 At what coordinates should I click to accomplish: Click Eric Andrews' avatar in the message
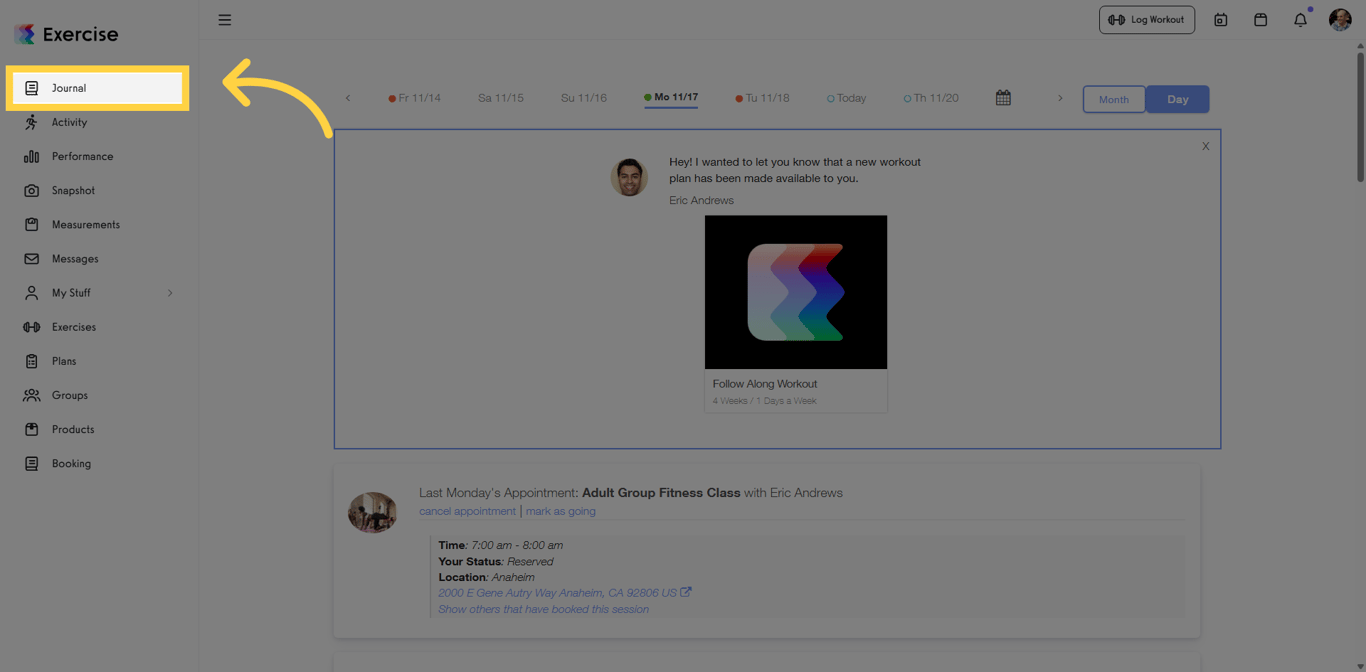tap(629, 177)
